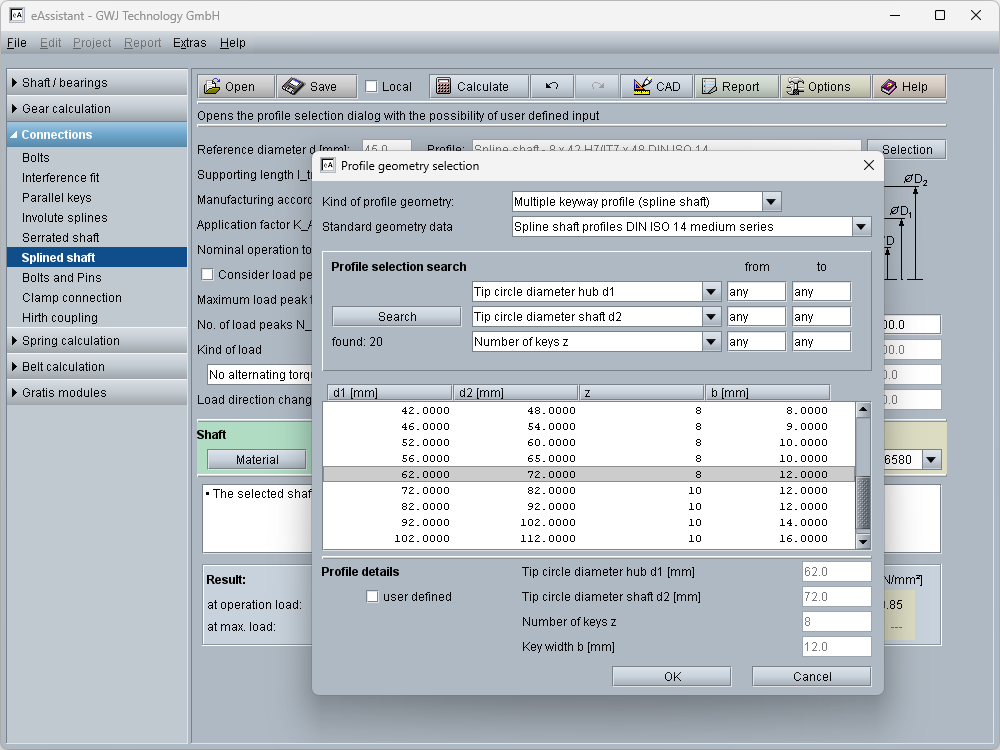Open the Help book icon

[888, 87]
